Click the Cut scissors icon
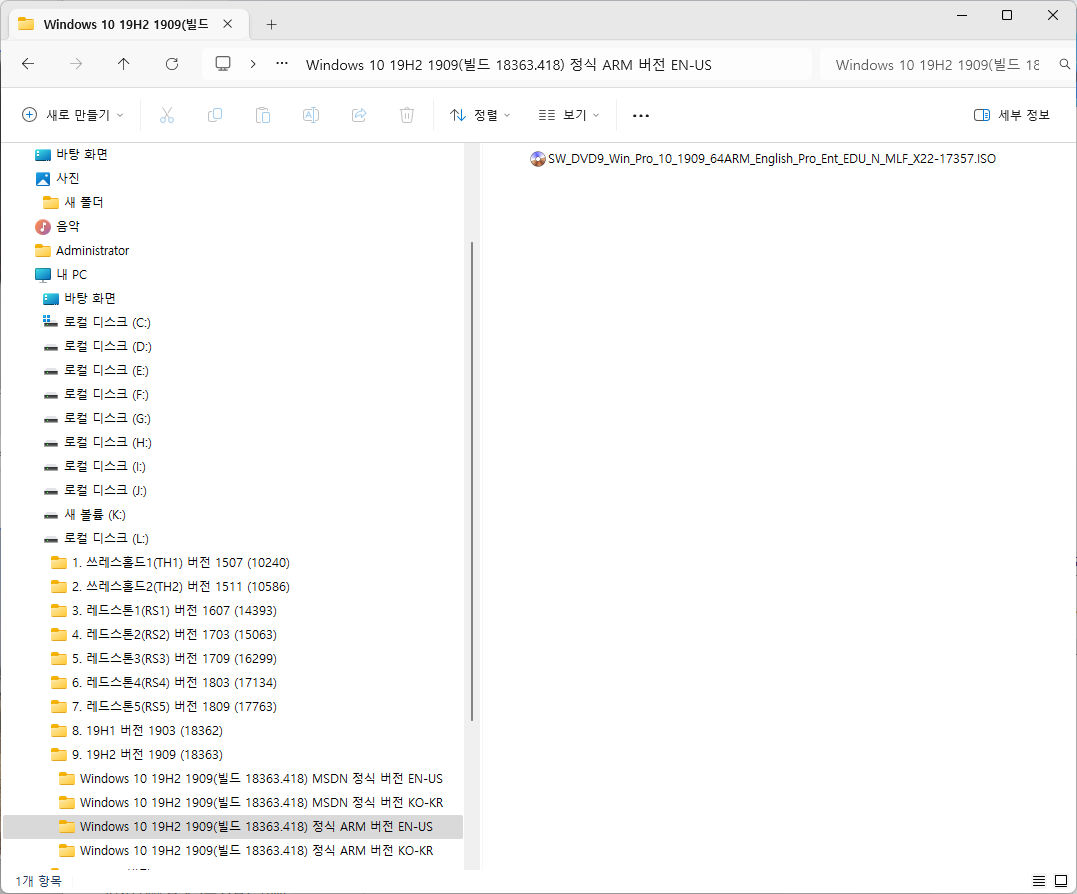This screenshot has height=894, width=1077. (x=167, y=115)
